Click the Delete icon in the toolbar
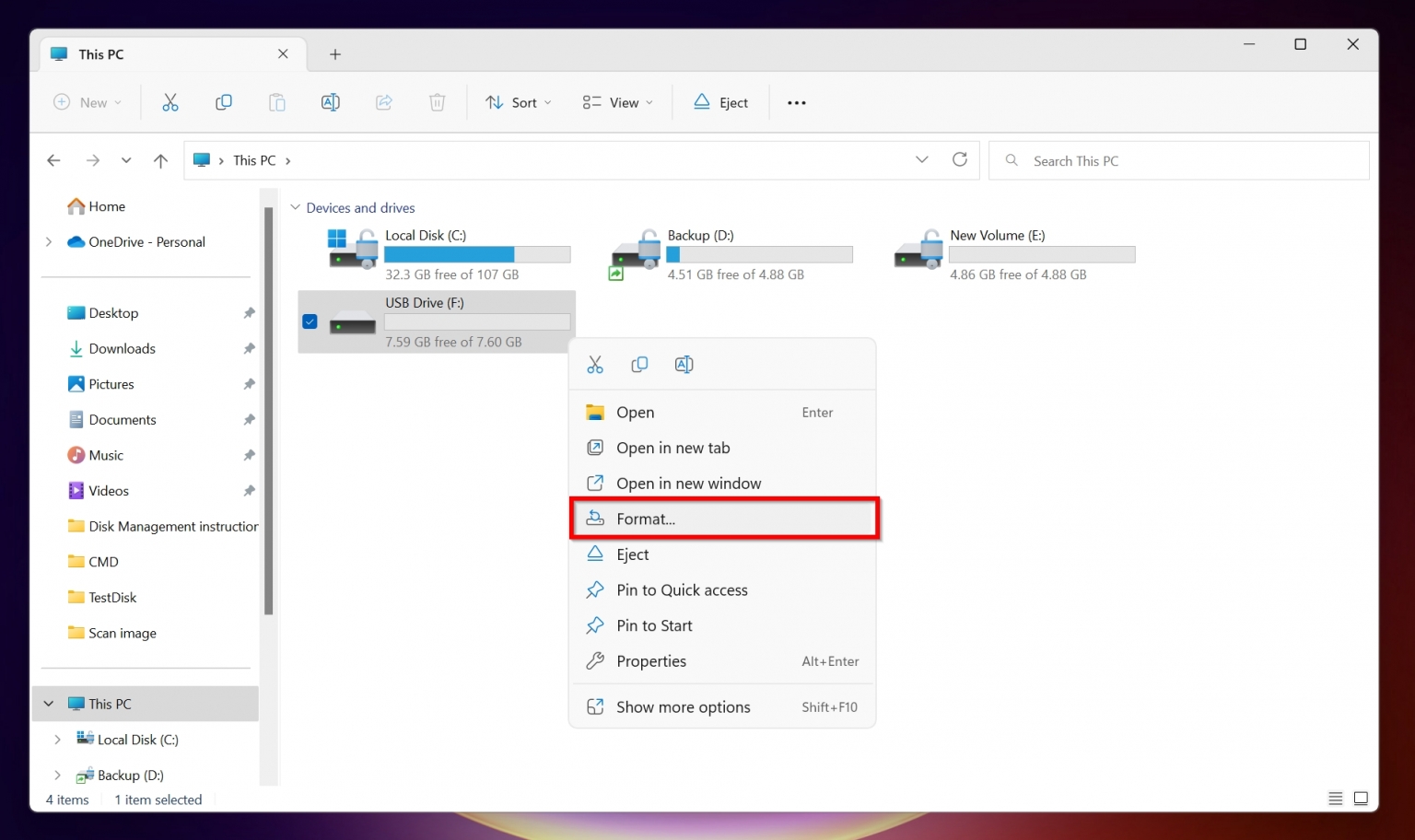Screen dimensions: 1415x840 pyautogui.click(x=438, y=102)
